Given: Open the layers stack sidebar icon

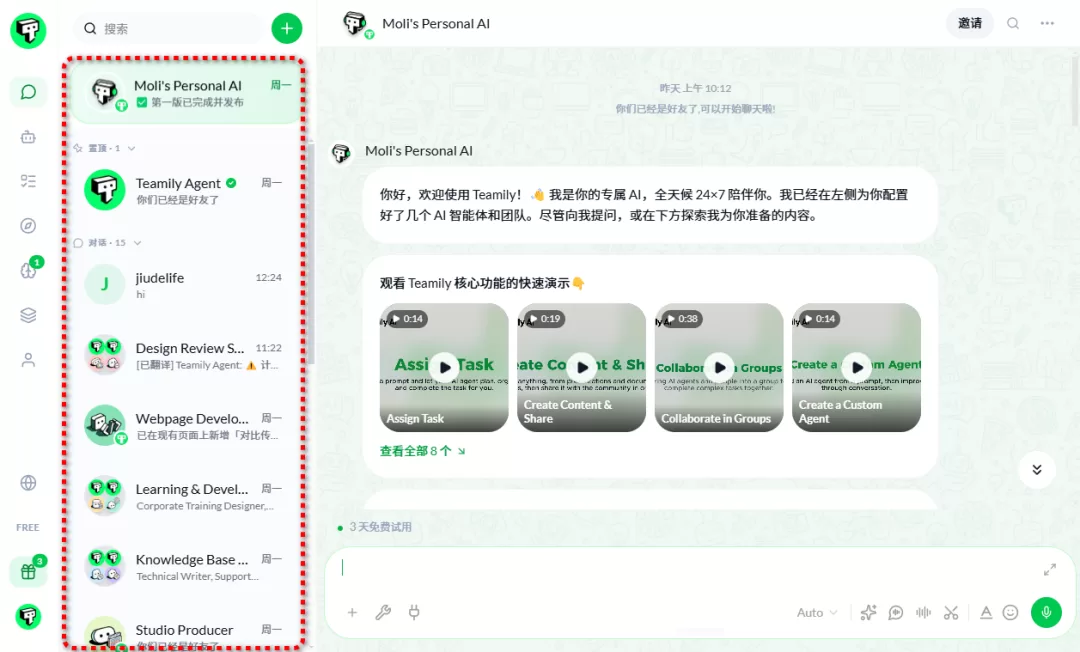Looking at the screenshot, I should pyautogui.click(x=28, y=315).
